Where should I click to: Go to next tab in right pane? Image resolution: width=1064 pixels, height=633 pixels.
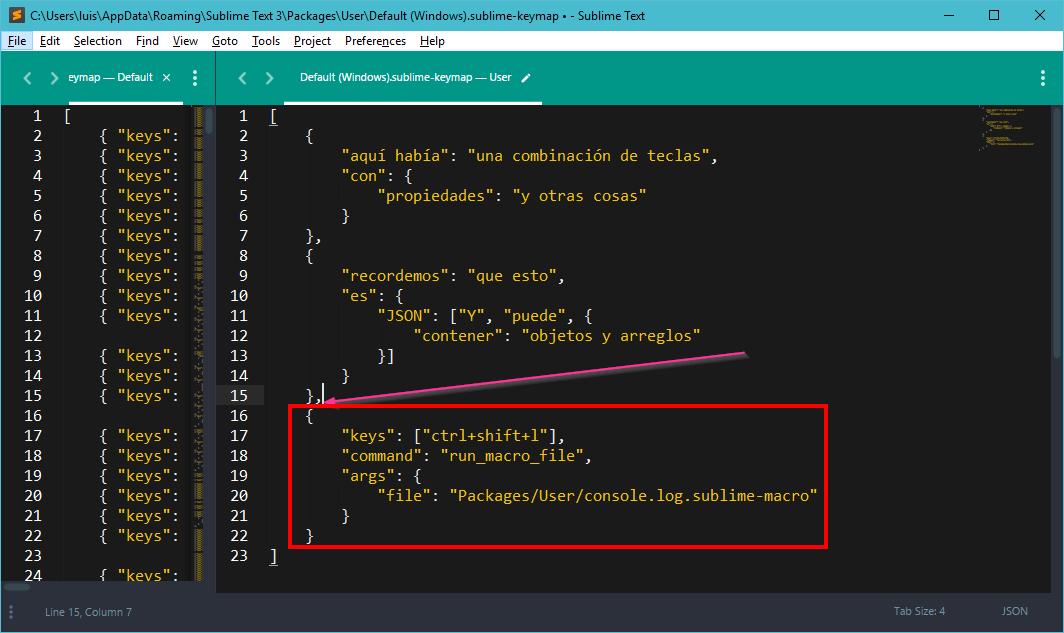point(269,78)
